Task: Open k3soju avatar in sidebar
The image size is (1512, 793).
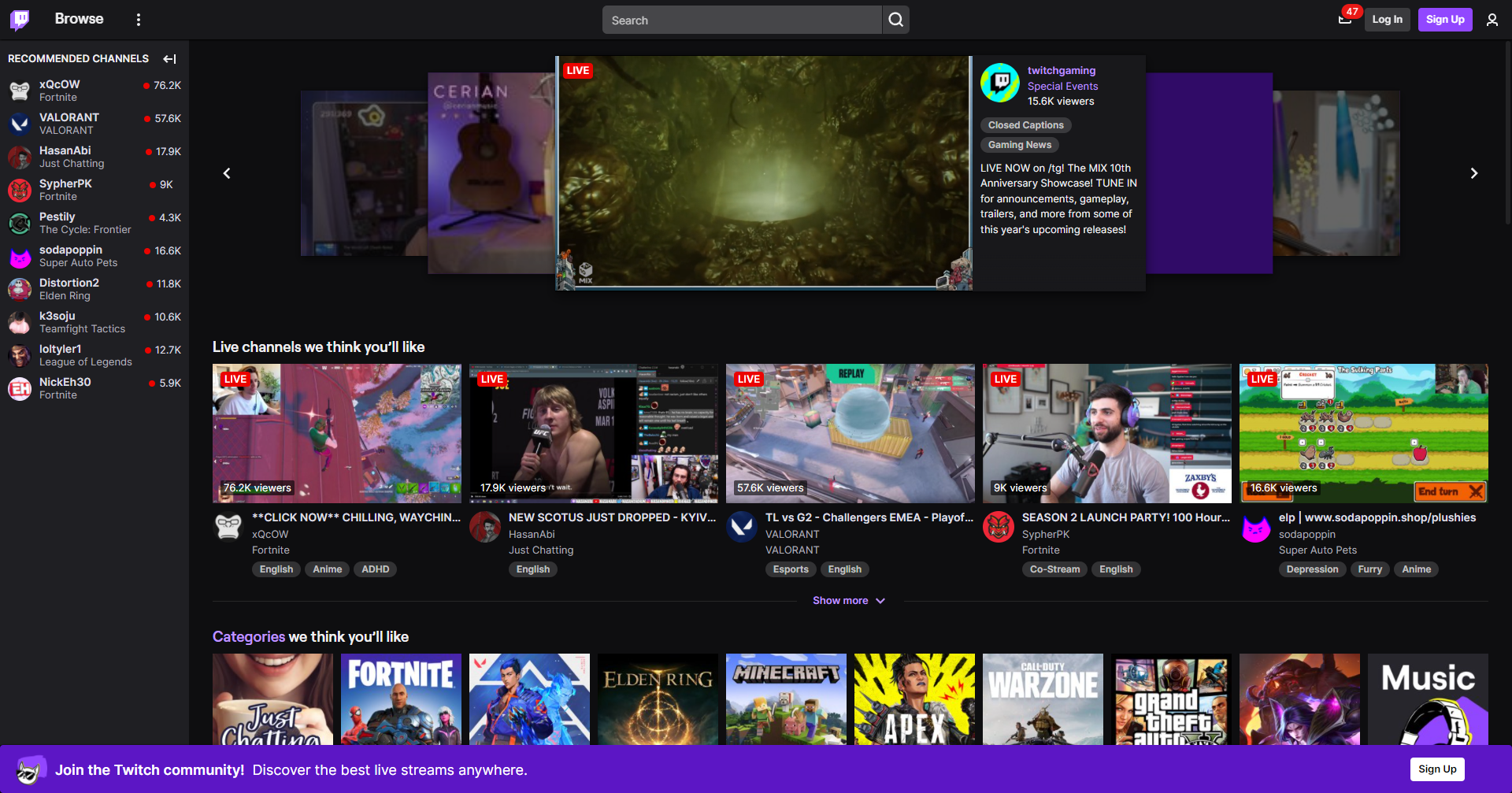Action: [20, 322]
